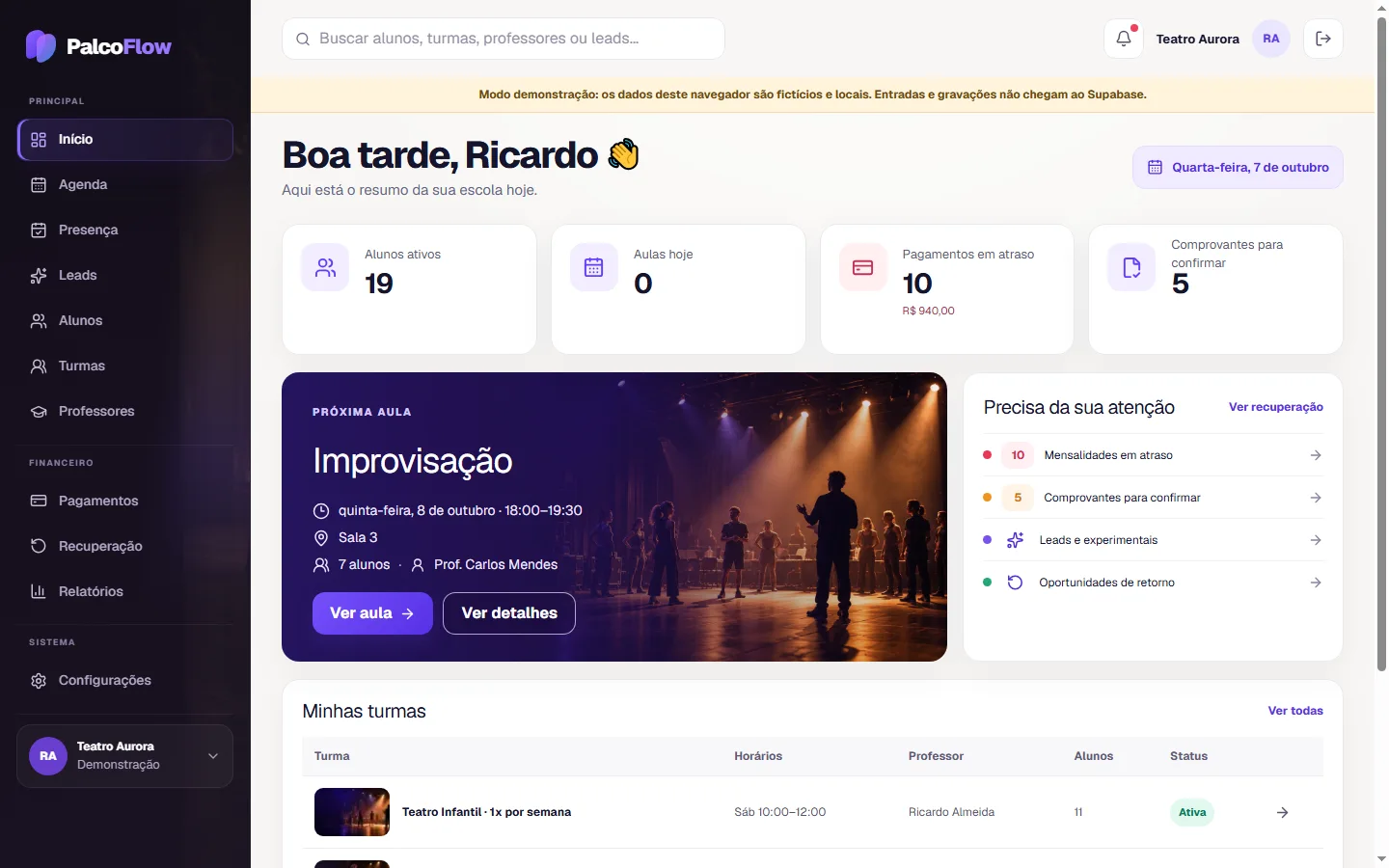The width and height of the screenshot is (1389, 868).
Task: Click the logout icon button
Action: click(x=1323, y=39)
